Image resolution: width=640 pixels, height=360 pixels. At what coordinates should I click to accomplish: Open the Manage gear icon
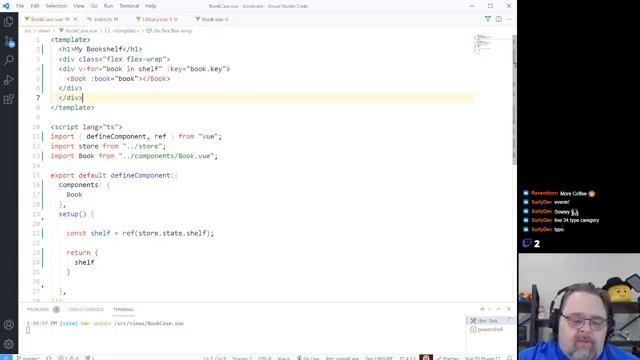tap(9, 344)
